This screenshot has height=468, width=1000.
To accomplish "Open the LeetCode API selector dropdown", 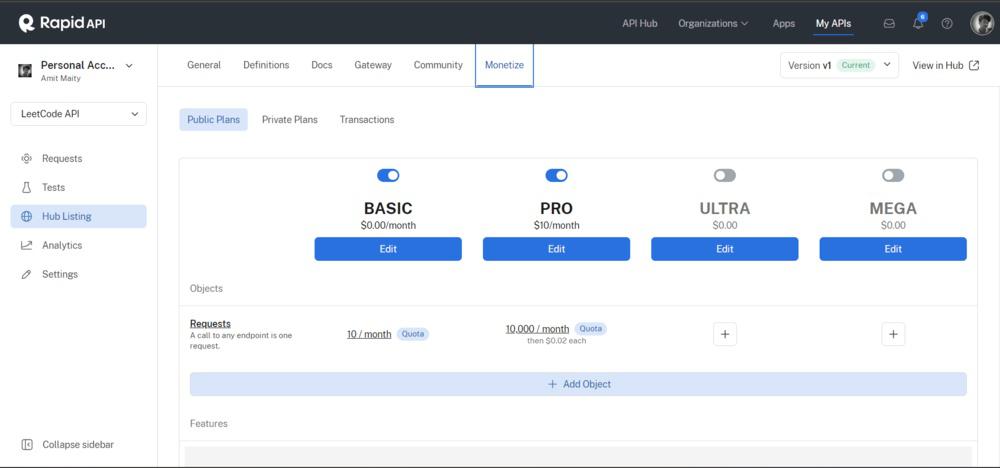I will (78, 114).
